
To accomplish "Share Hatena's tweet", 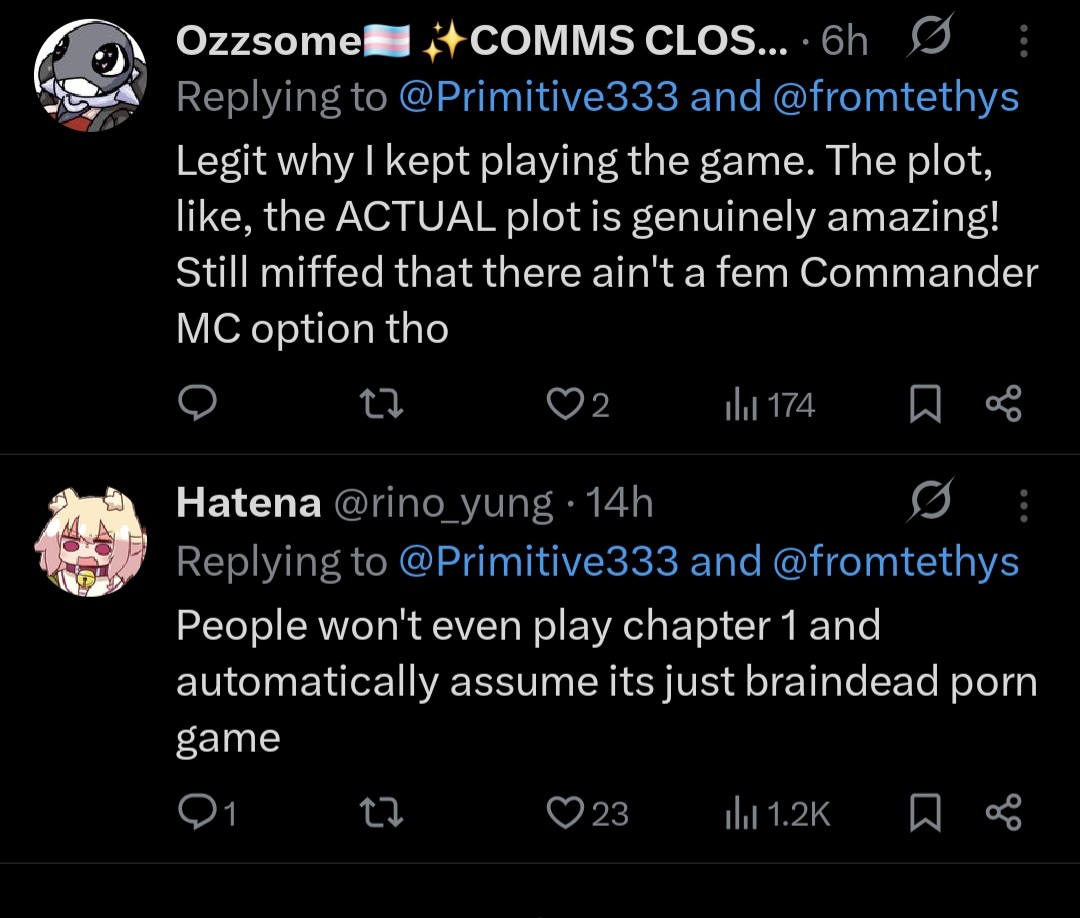I will tap(1003, 812).
